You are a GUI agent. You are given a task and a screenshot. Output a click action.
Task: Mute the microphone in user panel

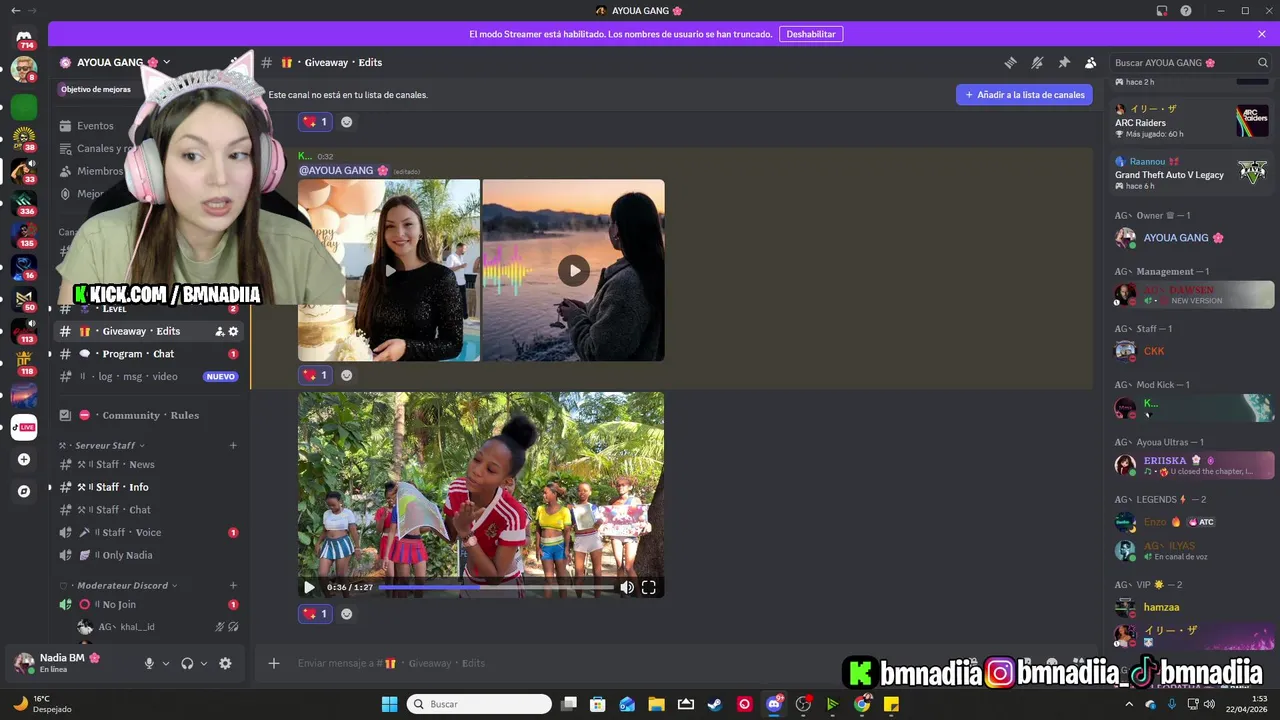(x=149, y=663)
